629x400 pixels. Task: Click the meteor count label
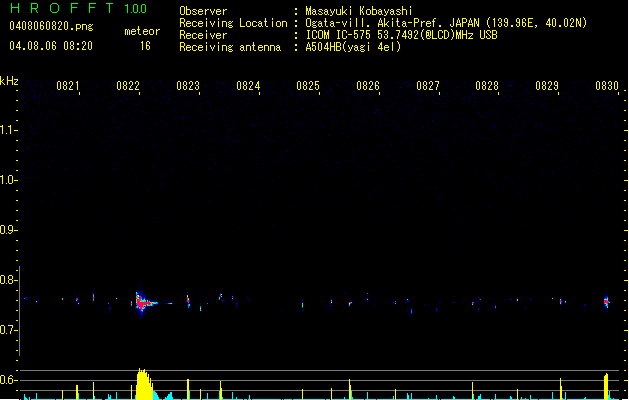[x=142, y=31]
